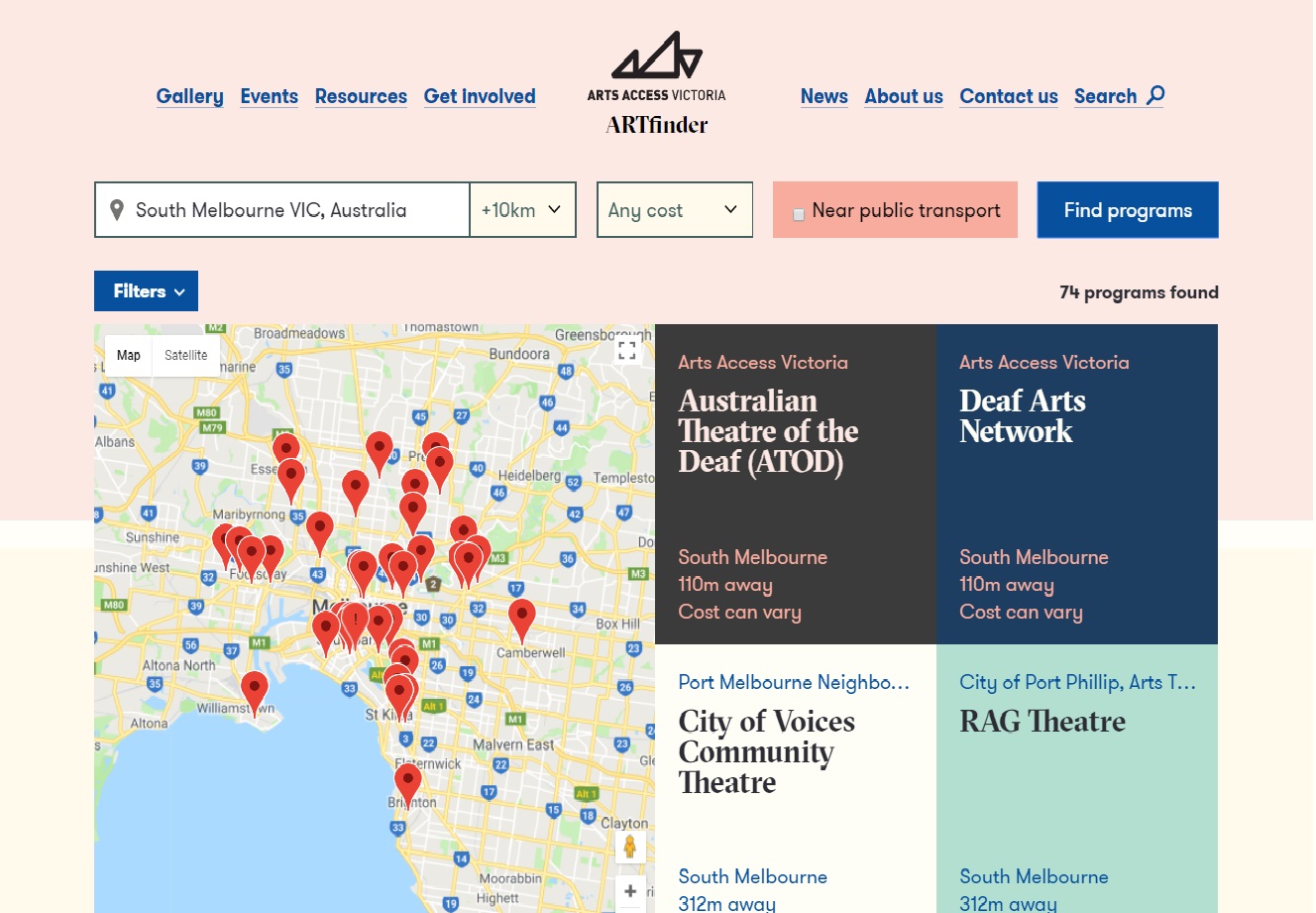This screenshot has height=913, width=1316.
Task: Click the map pin near Camberwell
Action: pyautogui.click(x=521, y=621)
